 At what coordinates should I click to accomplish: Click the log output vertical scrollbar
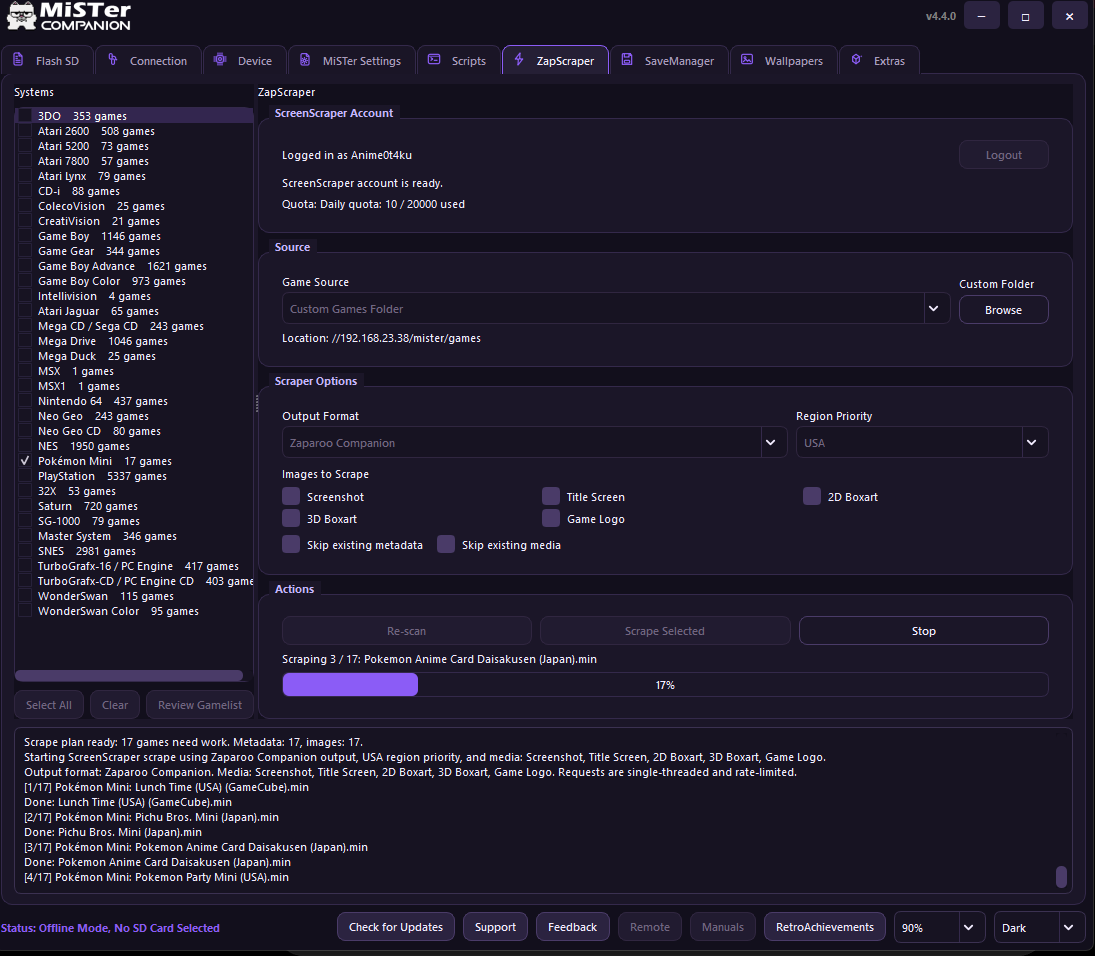tap(1061, 876)
